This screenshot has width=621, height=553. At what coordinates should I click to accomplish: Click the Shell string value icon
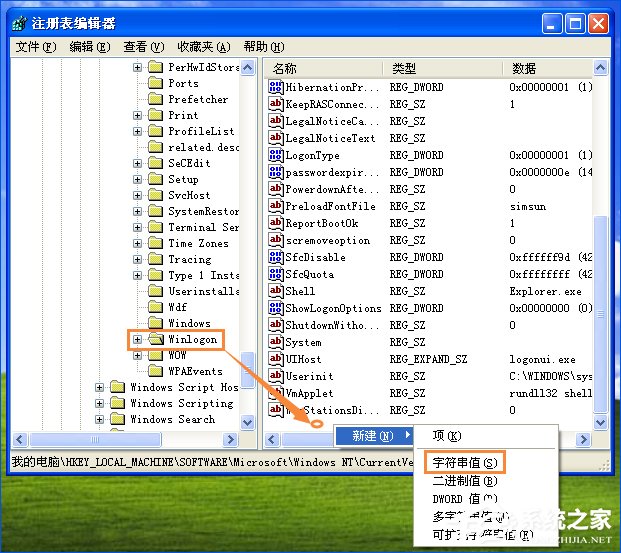(276, 291)
